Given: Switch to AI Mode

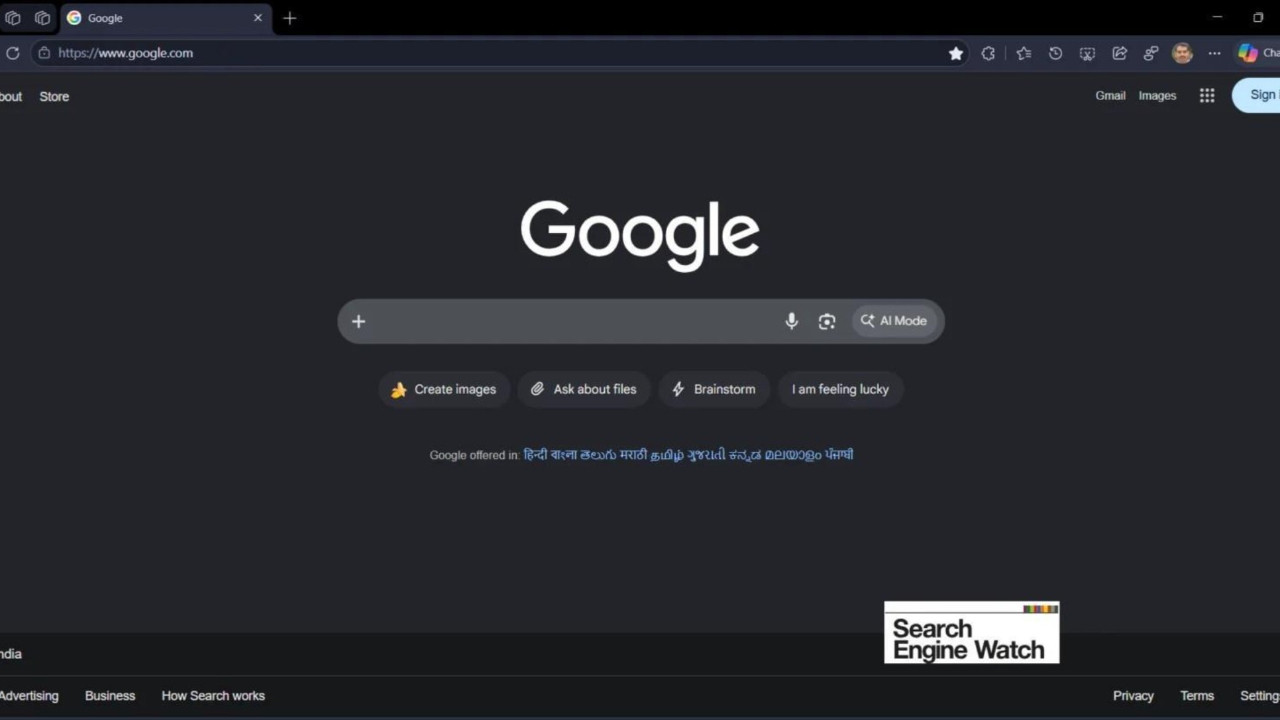Looking at the screenshot, I should (894, 321).
